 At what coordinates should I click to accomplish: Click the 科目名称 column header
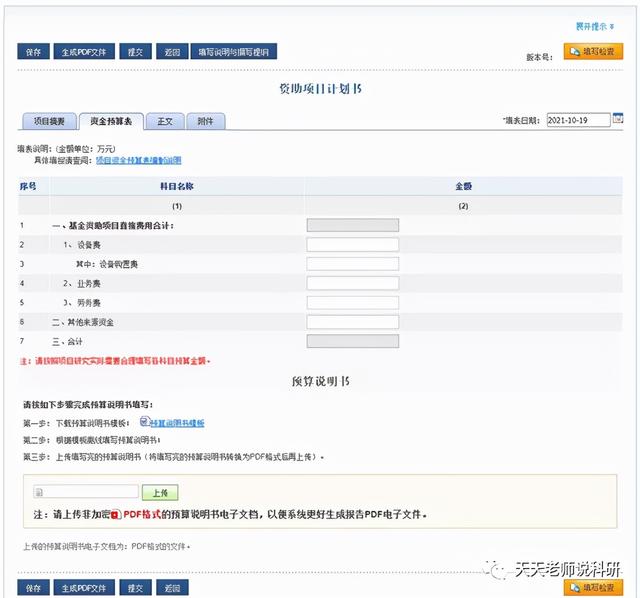[x=177, y=186]
